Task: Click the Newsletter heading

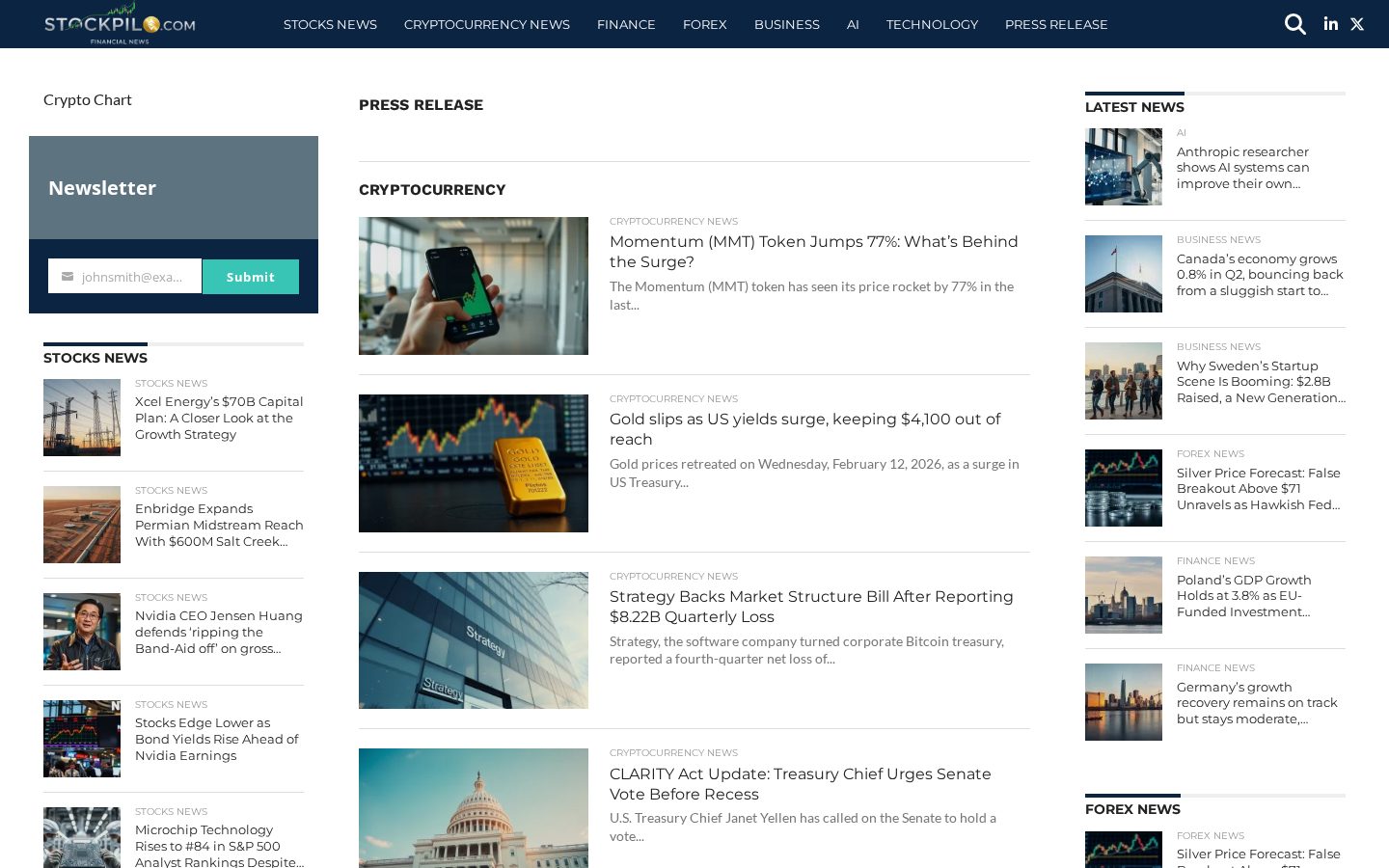Action: pyautogui.click(x=102, y=188)
